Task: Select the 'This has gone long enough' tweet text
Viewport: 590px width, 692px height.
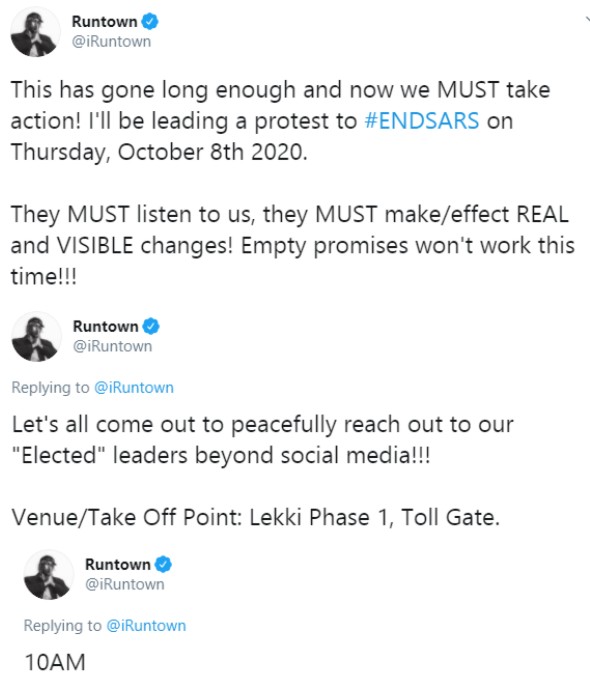Action: 281,120
